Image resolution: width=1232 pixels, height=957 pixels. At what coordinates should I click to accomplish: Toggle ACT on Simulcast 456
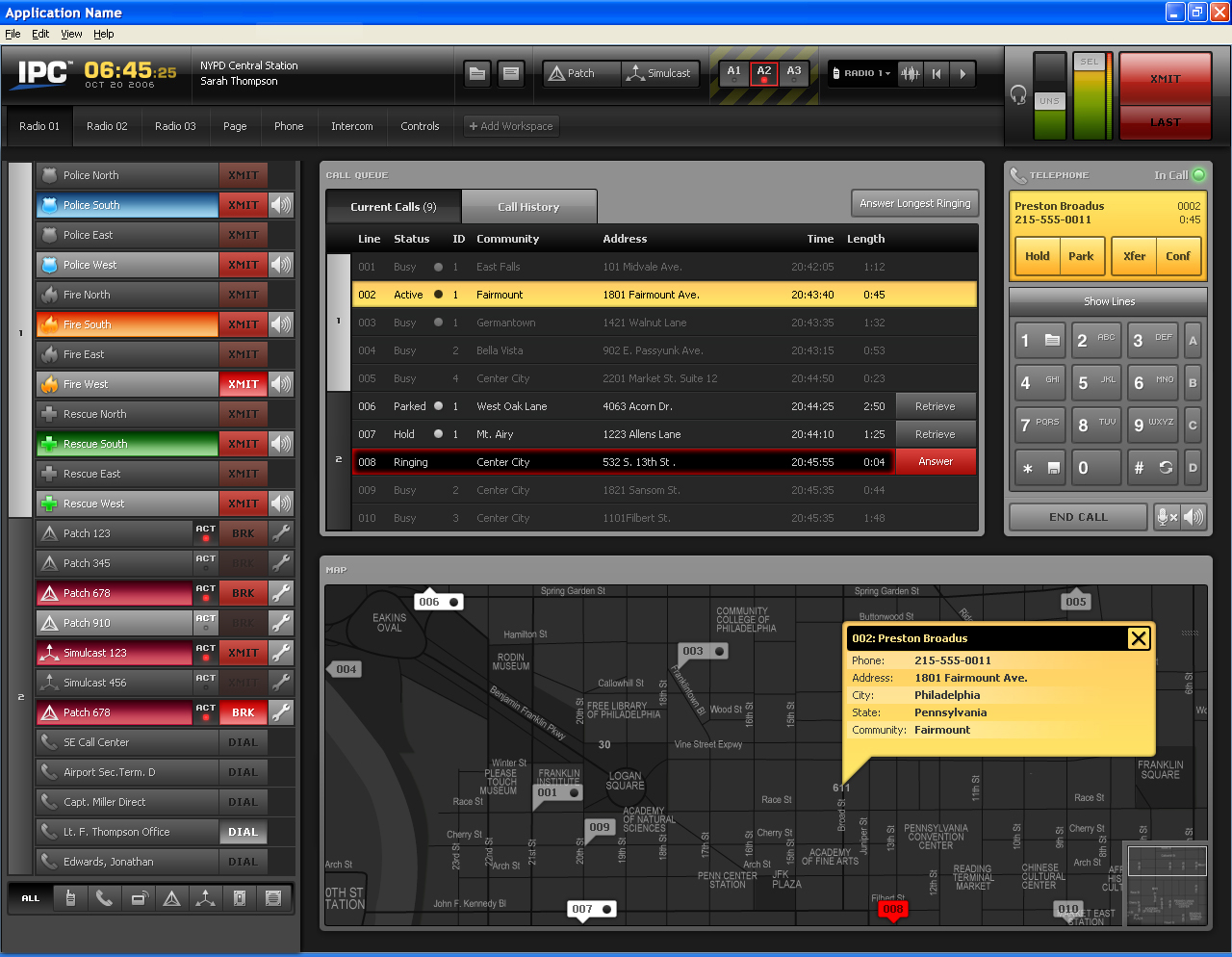pyautogui.click(x=205, y=682)
